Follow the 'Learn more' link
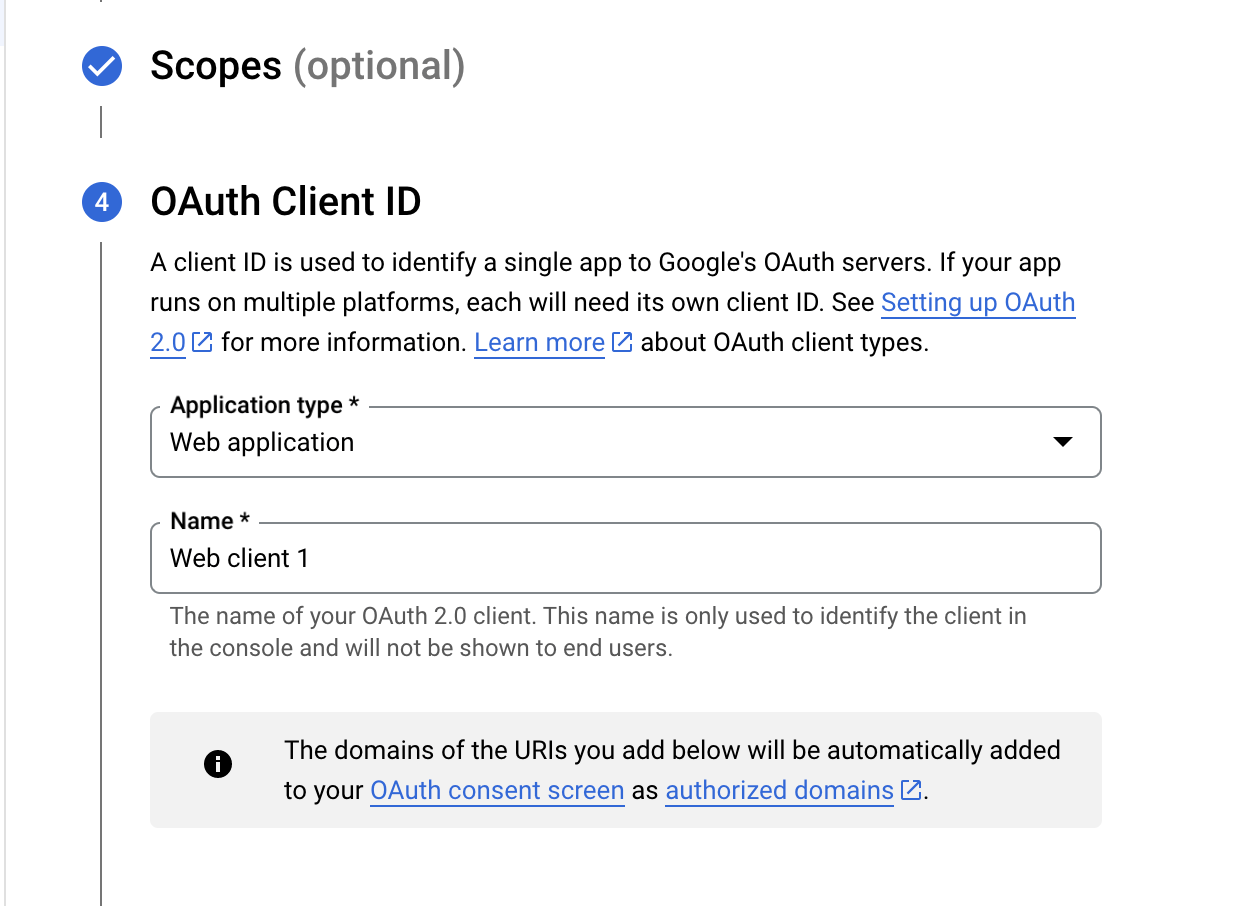Screen dimensions: 1248x906 539,343
